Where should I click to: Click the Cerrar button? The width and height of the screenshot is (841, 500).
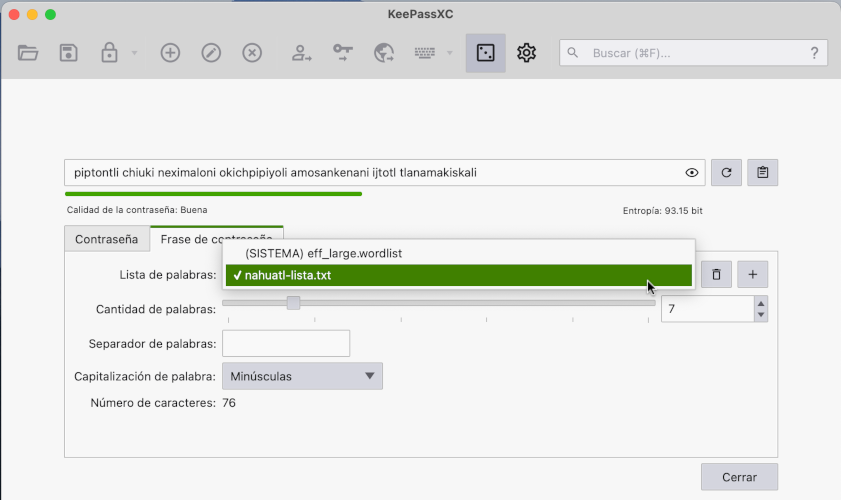(739, 477)
